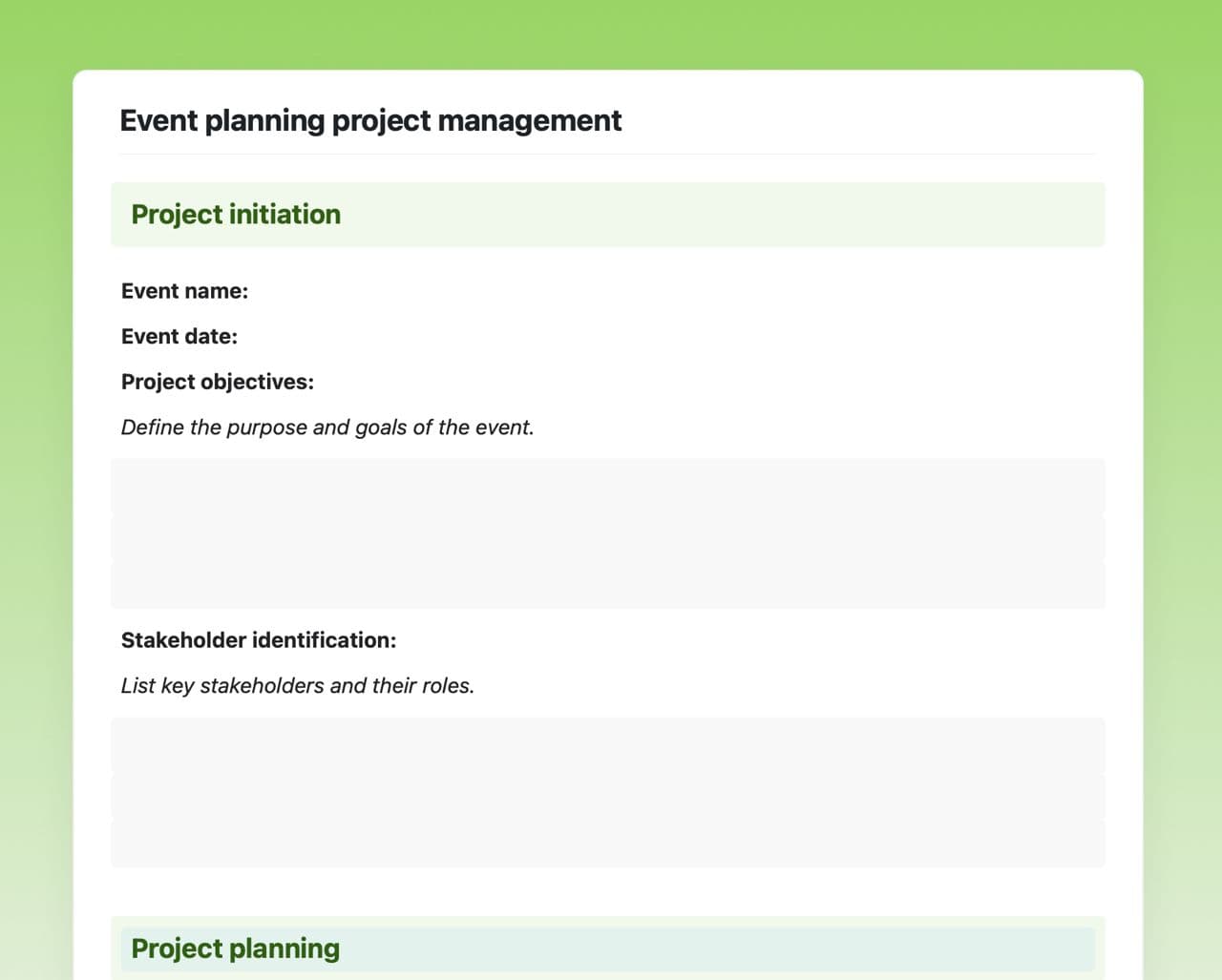Image resolution: width=1222 pixels, height=980 pixels.
Task: Click last blank row under Stakeholder identification
Action: coord(607,844)
